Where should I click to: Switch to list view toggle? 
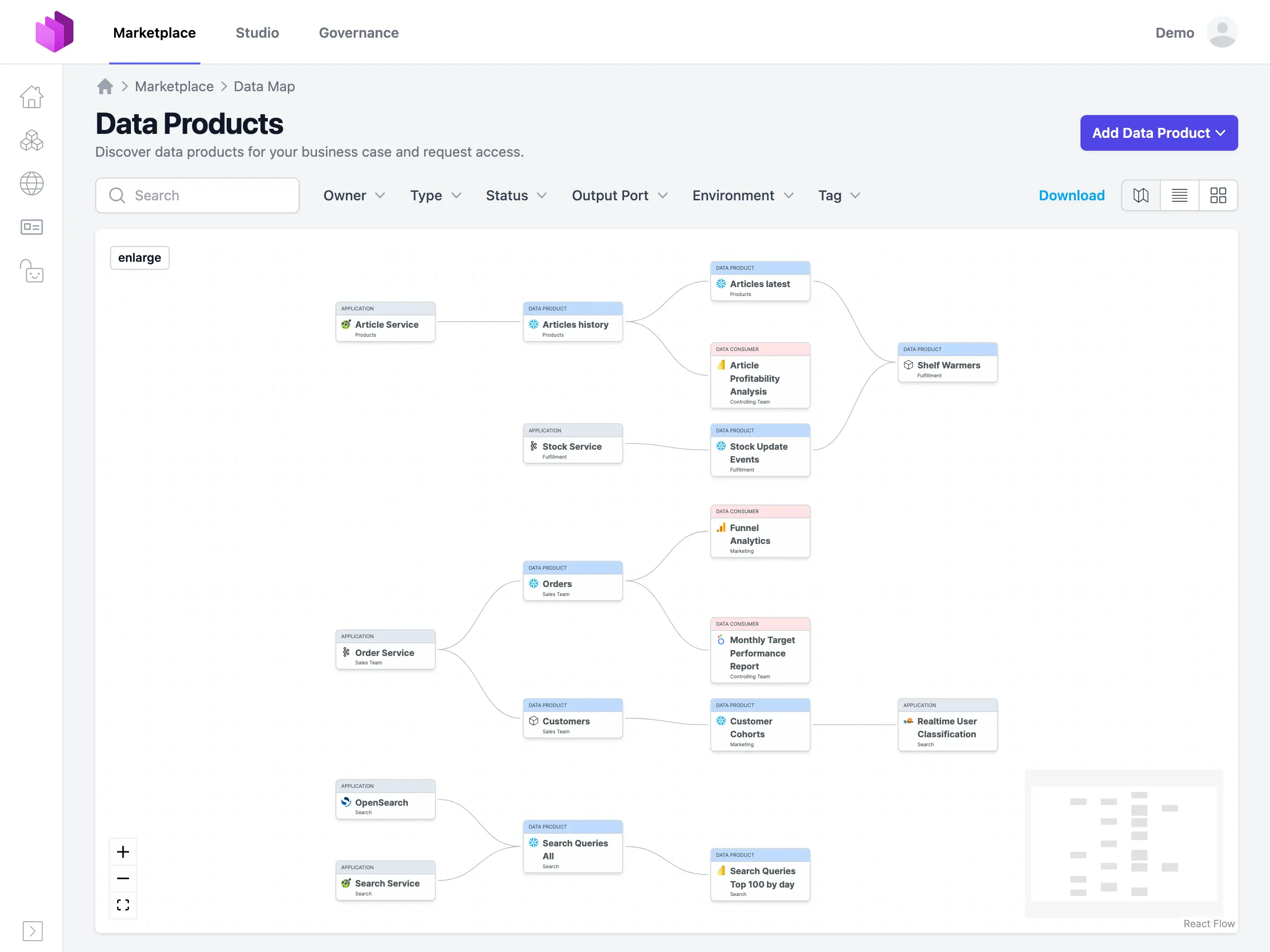1179,196
